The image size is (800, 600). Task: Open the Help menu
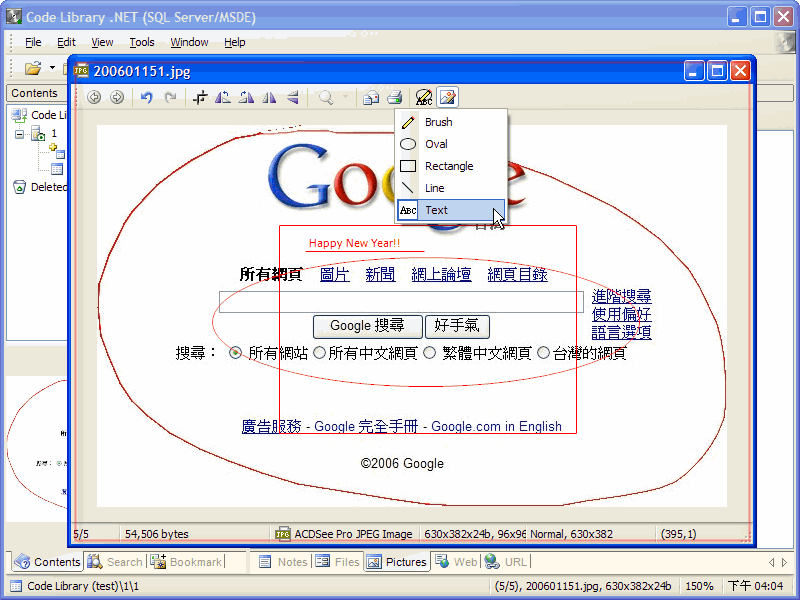pyautogui.click(x=235, y=42)
